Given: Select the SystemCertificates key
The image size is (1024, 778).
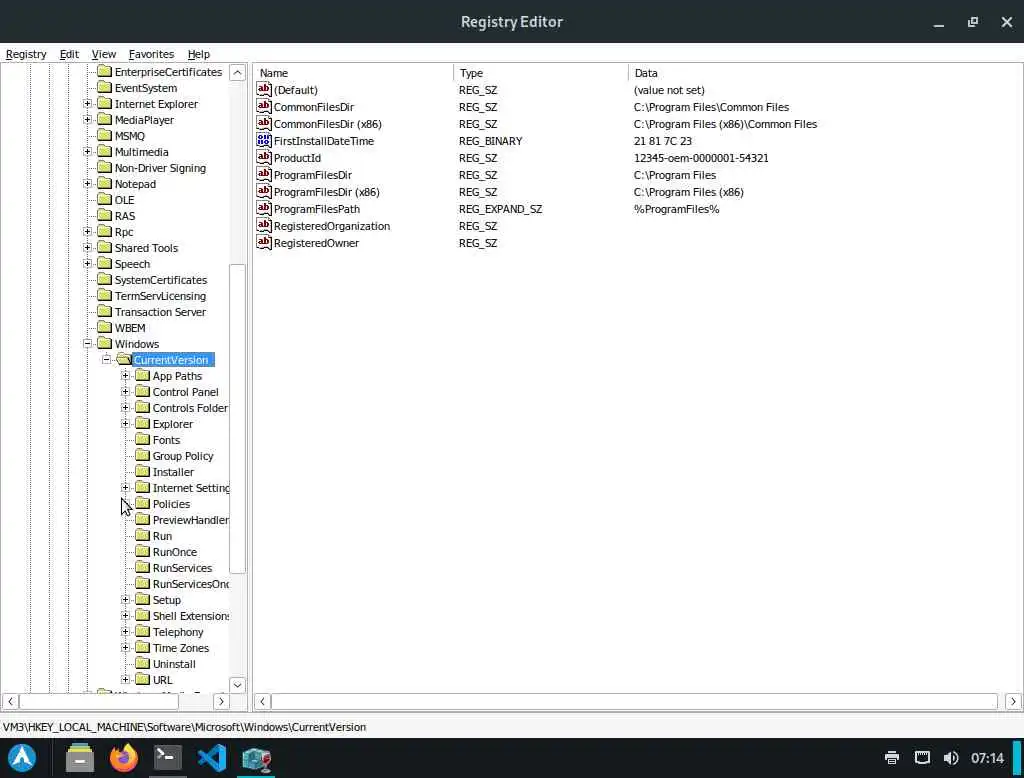Looking at the screenshot, I should point(161,280).
